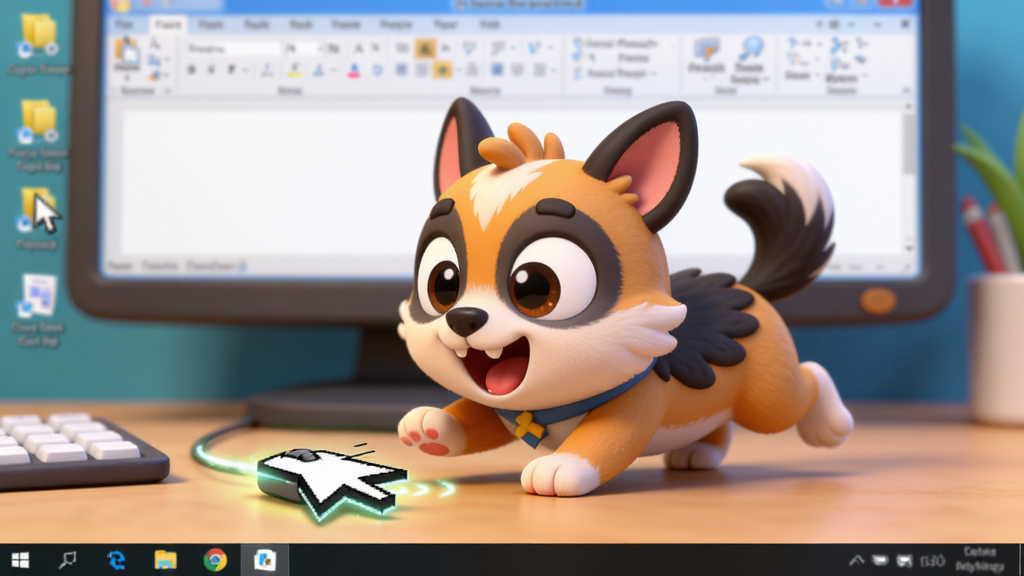Select the currently active ribbon tab

(x=168, y=24)
